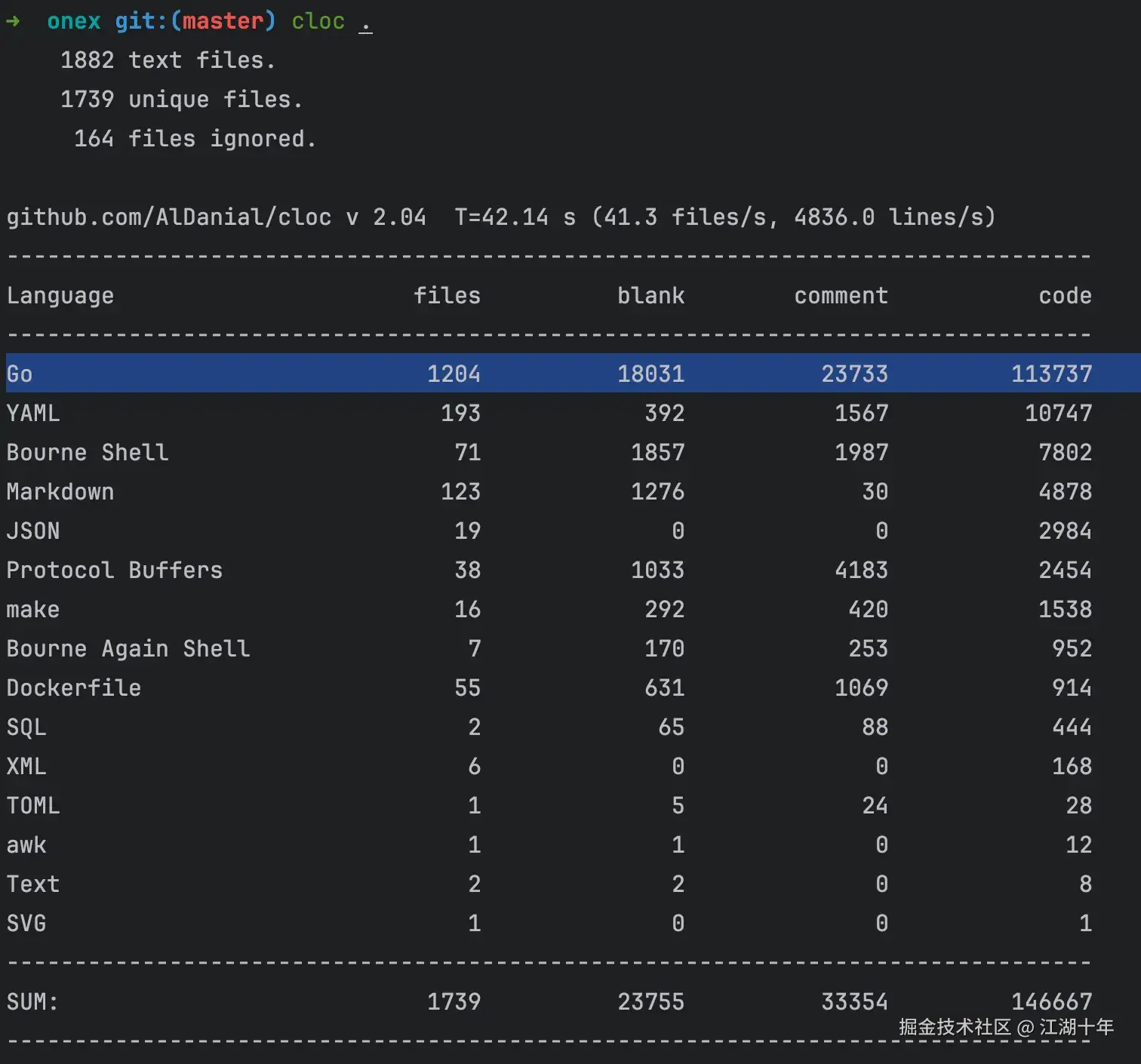Click the total code count 146667

coord(1051,1002)
